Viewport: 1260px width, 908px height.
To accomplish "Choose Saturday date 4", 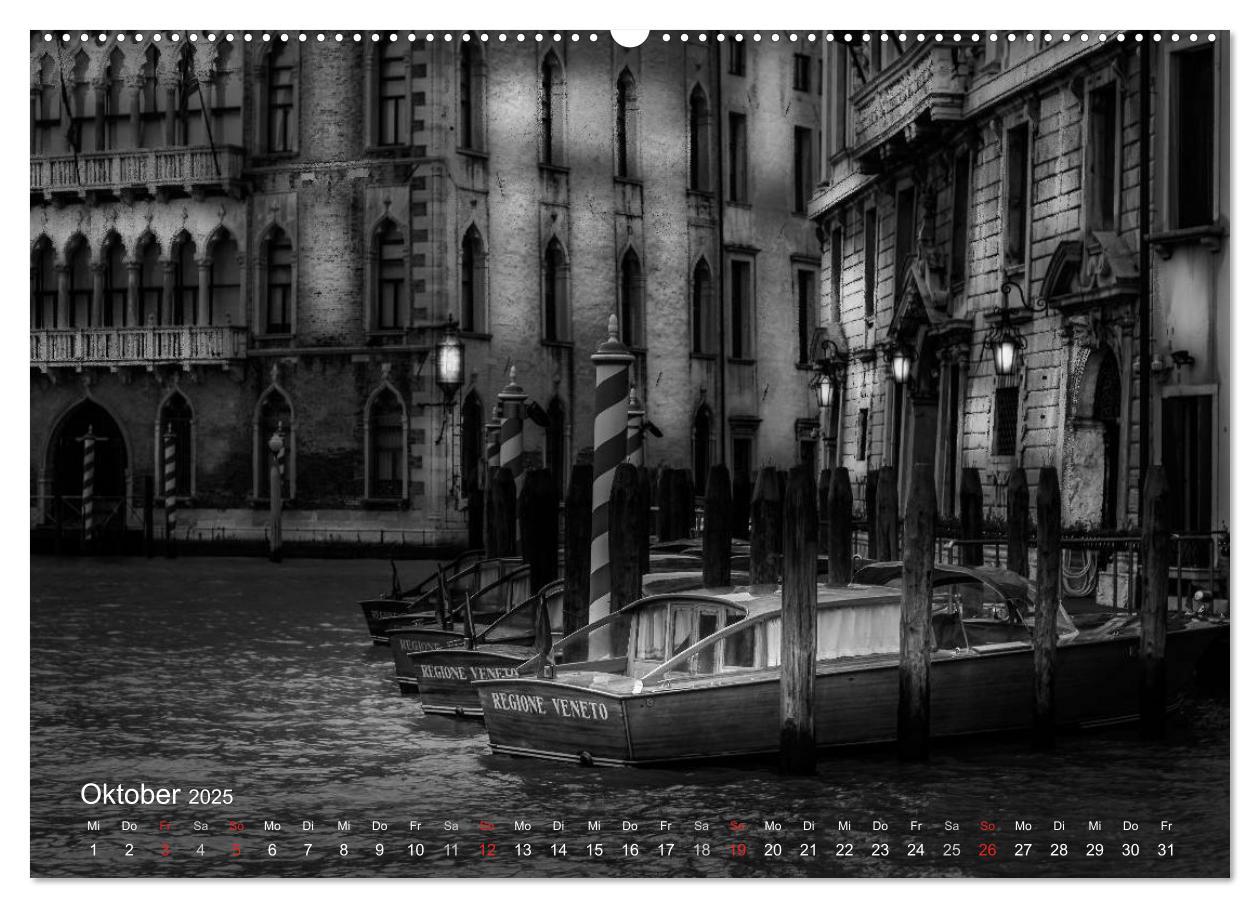I will pos(200,850).
